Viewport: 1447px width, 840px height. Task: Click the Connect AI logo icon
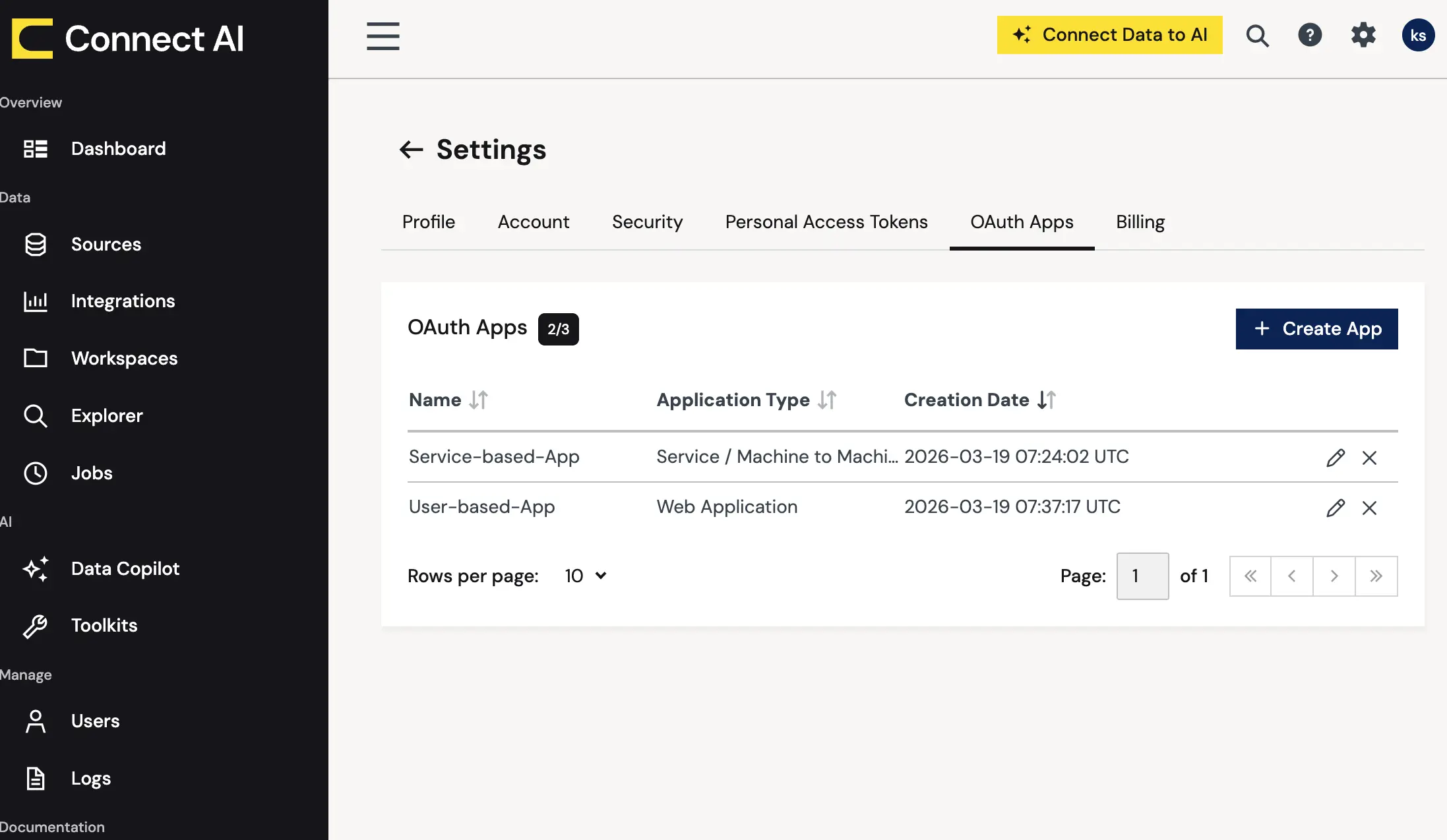point(32,38)
